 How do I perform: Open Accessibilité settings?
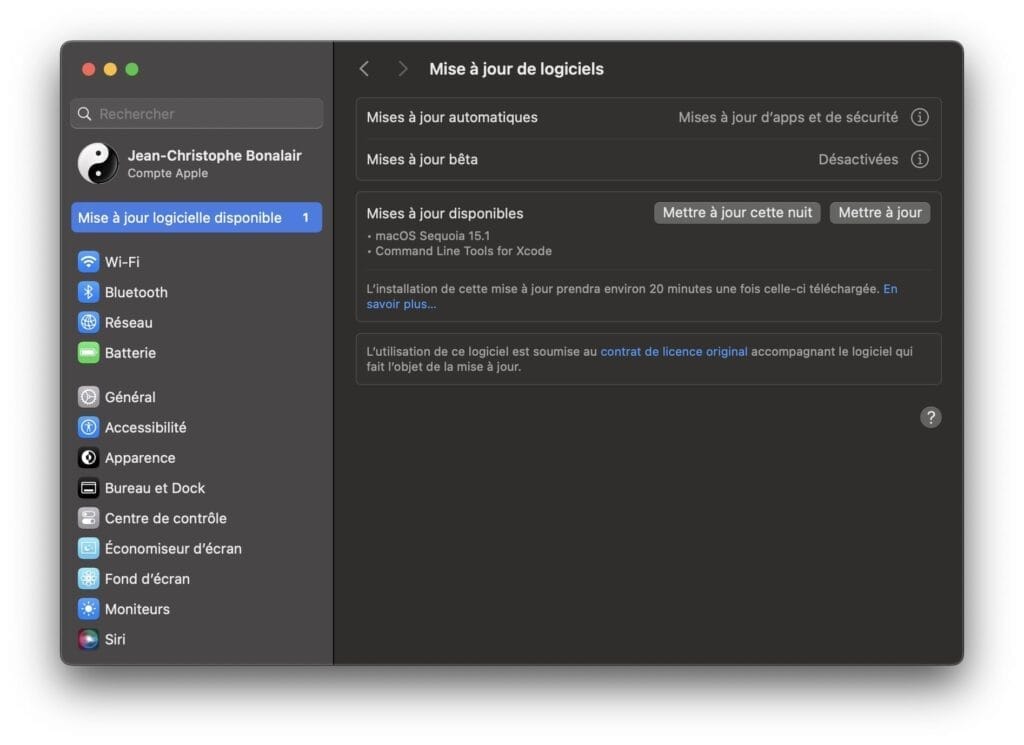point(89,427)
